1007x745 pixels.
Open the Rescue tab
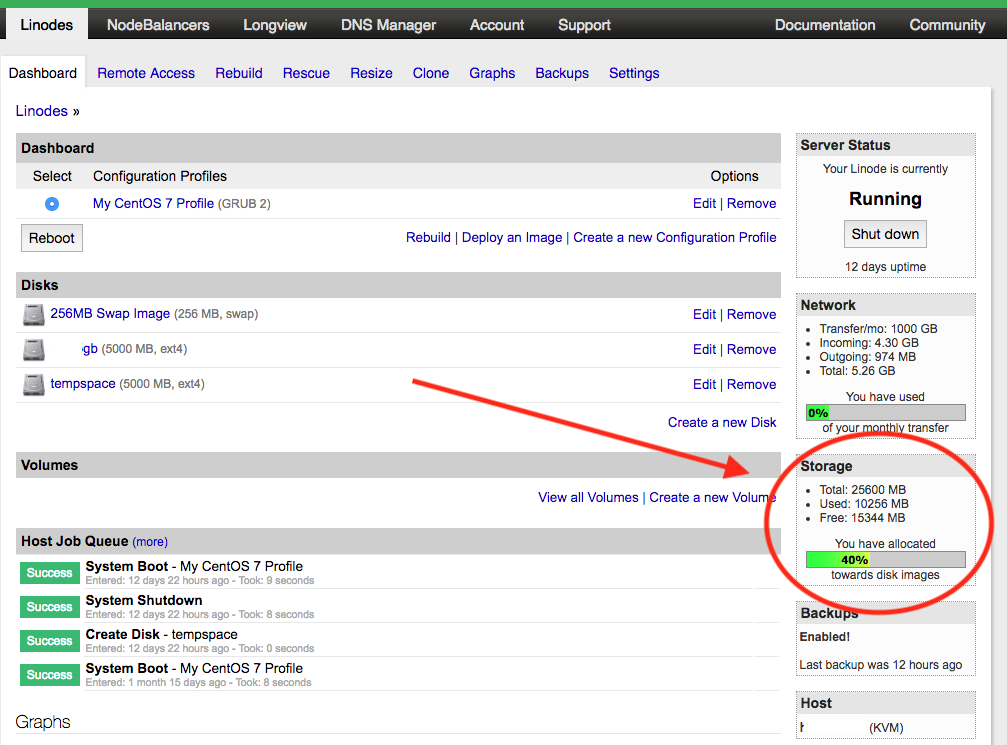point(306,73)
